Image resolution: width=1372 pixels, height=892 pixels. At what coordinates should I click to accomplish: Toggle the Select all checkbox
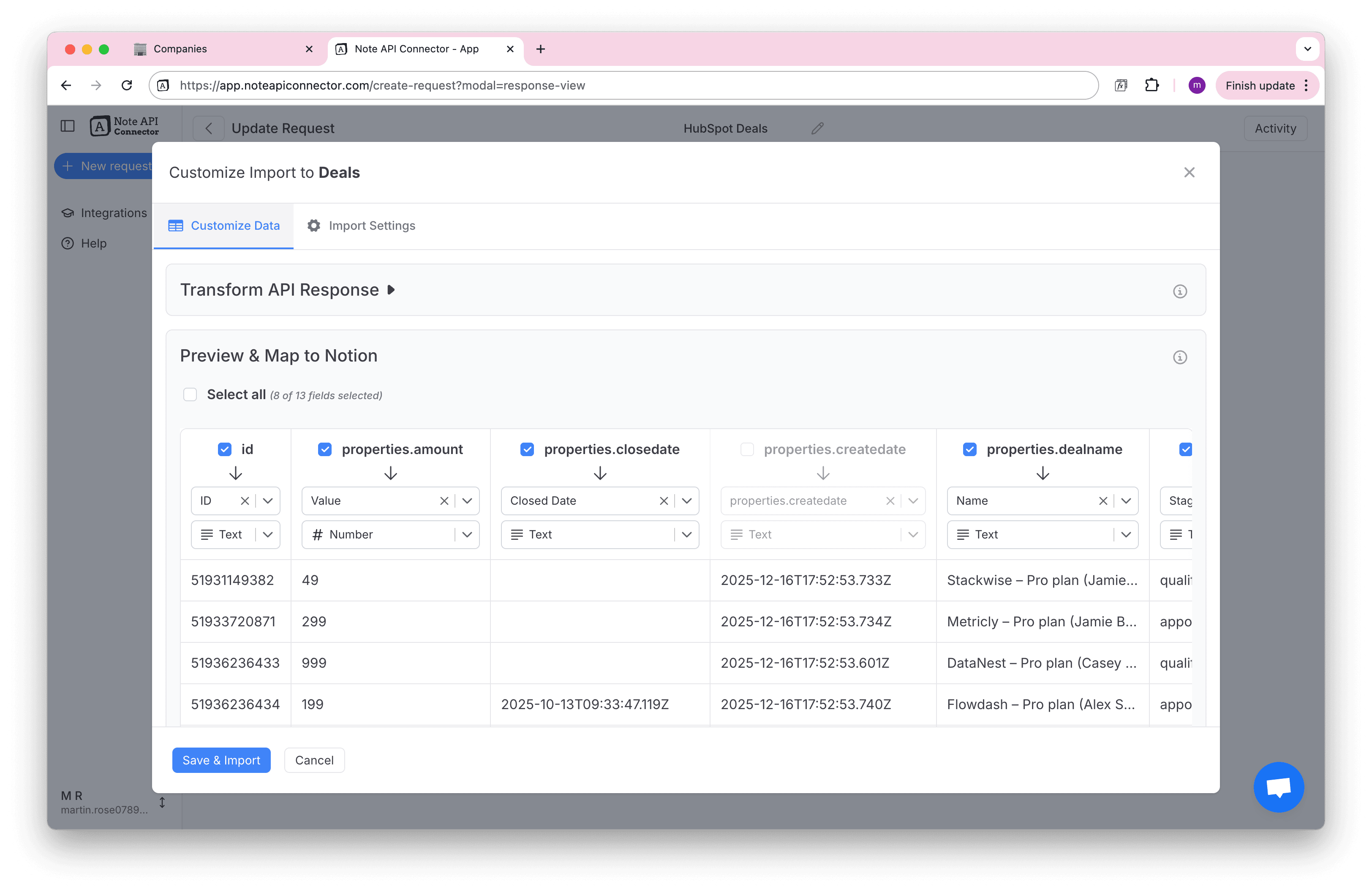tap(190, 394)
